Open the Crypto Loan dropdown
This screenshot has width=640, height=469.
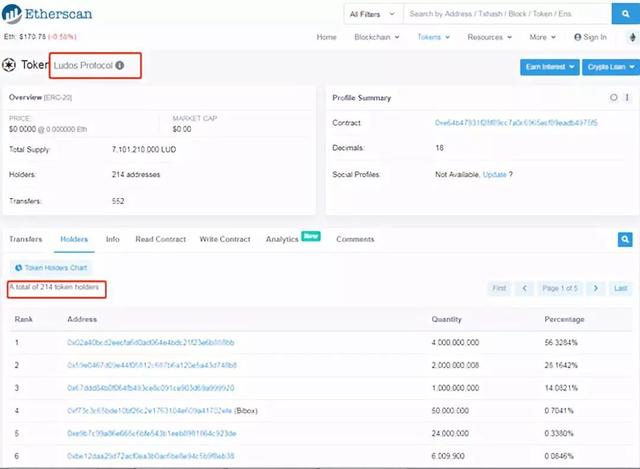(611, 67)
